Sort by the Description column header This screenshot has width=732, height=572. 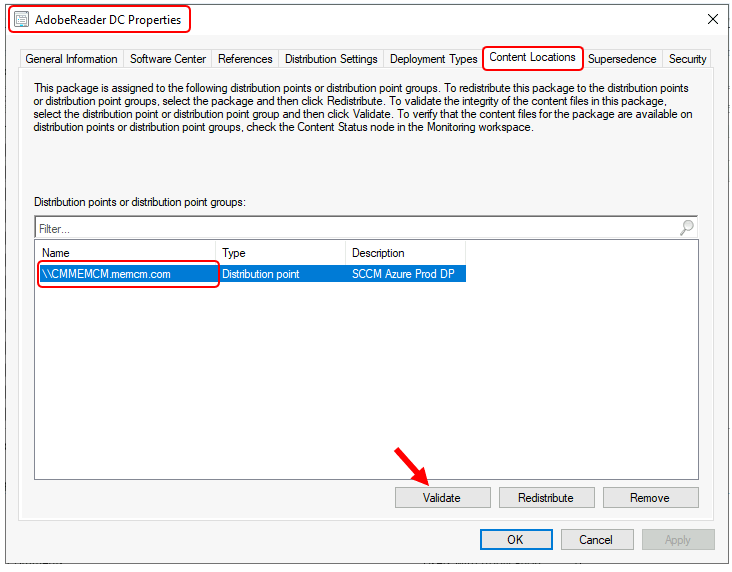(x=405, y=253)
